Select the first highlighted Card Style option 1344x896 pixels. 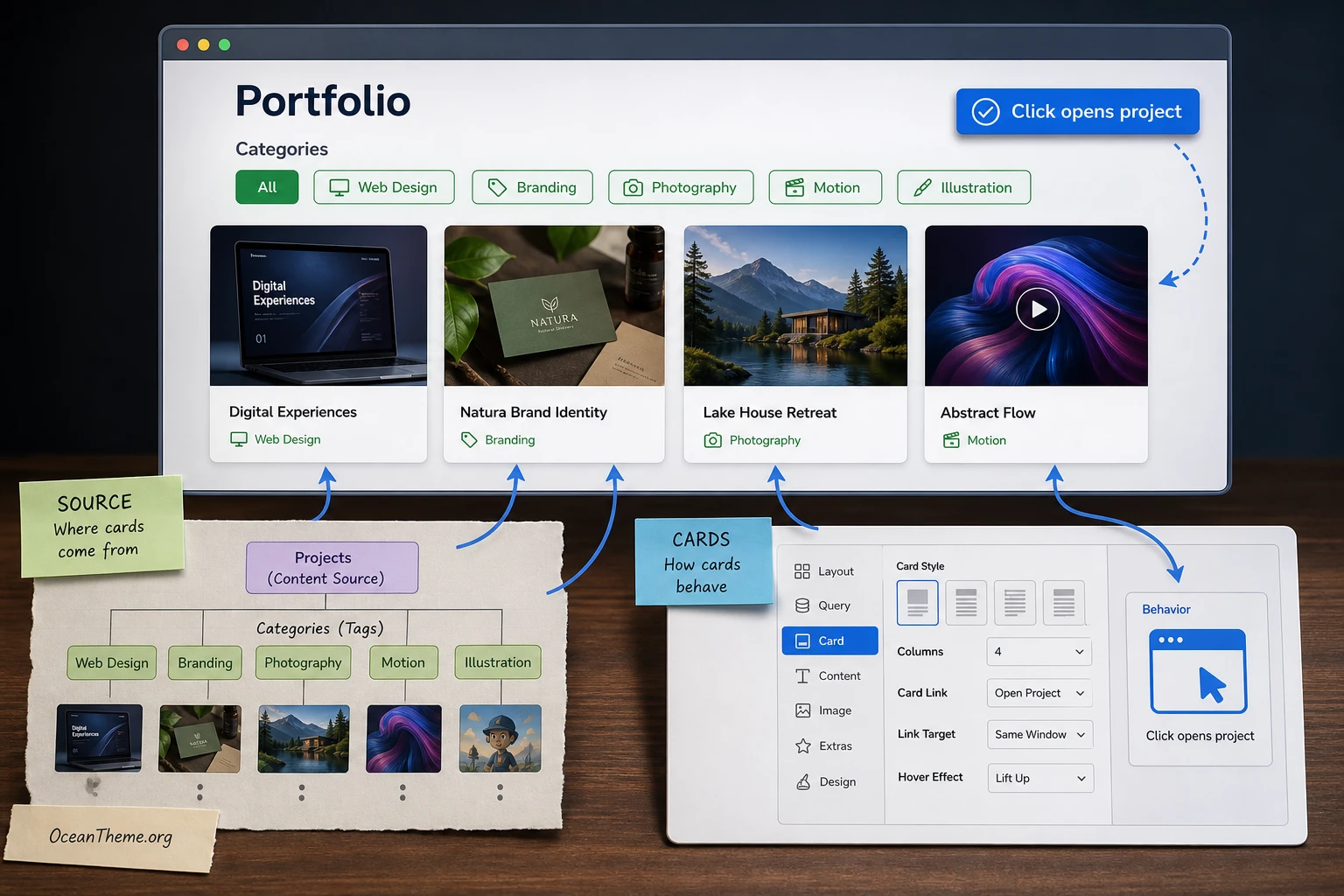point(917,602)
